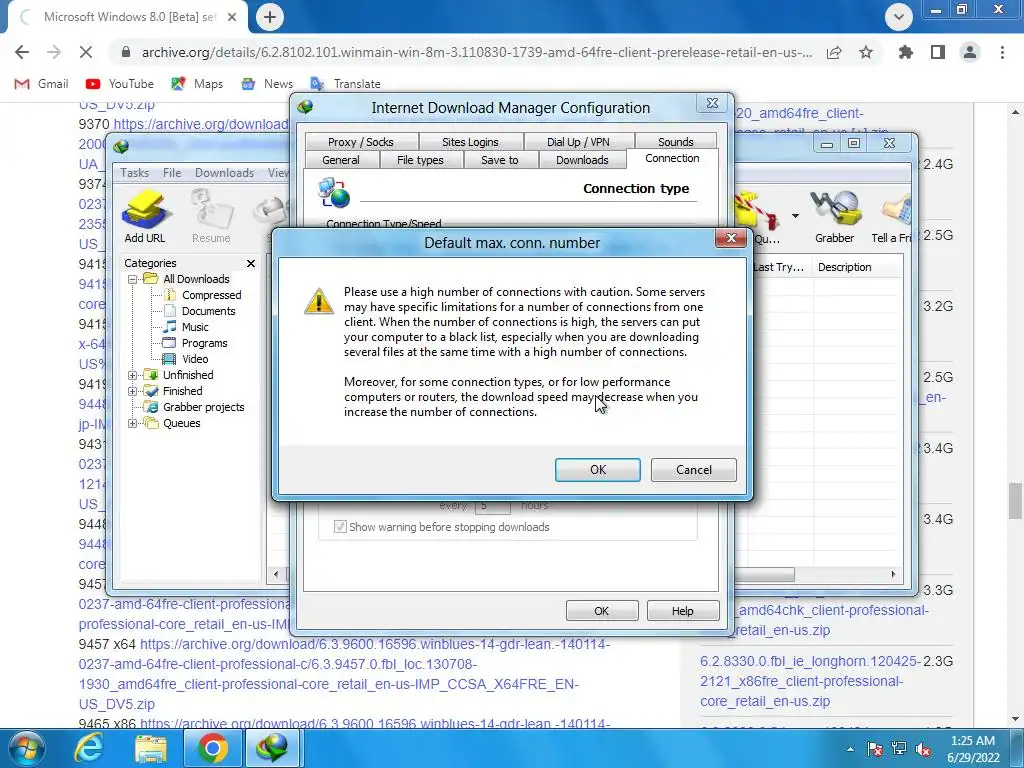Open the Chrome extensions puzzle icon
The image size is (1024, 768).
[x=906, y=52]
